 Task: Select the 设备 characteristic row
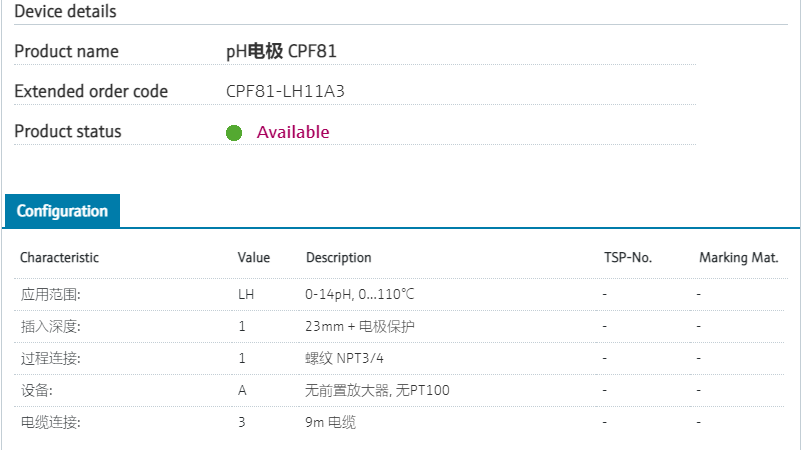click(x=37, y=390)
